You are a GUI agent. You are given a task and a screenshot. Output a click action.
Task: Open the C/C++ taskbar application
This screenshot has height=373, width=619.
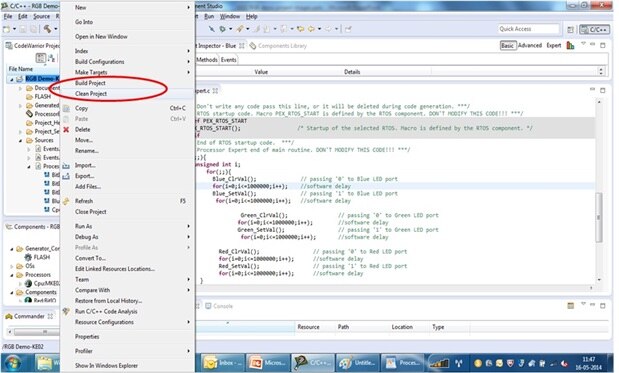pyautogui.click(x=312, y=362)
